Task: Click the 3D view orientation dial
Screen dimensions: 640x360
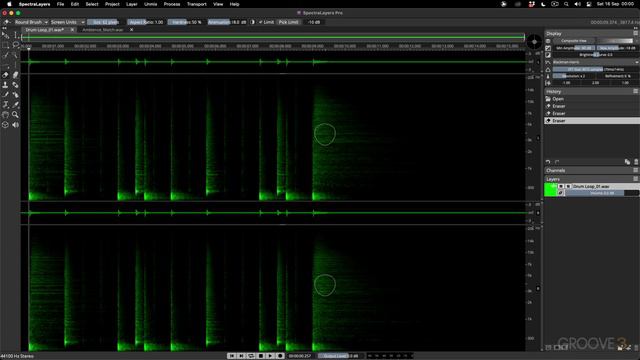Action: [534, 42]
